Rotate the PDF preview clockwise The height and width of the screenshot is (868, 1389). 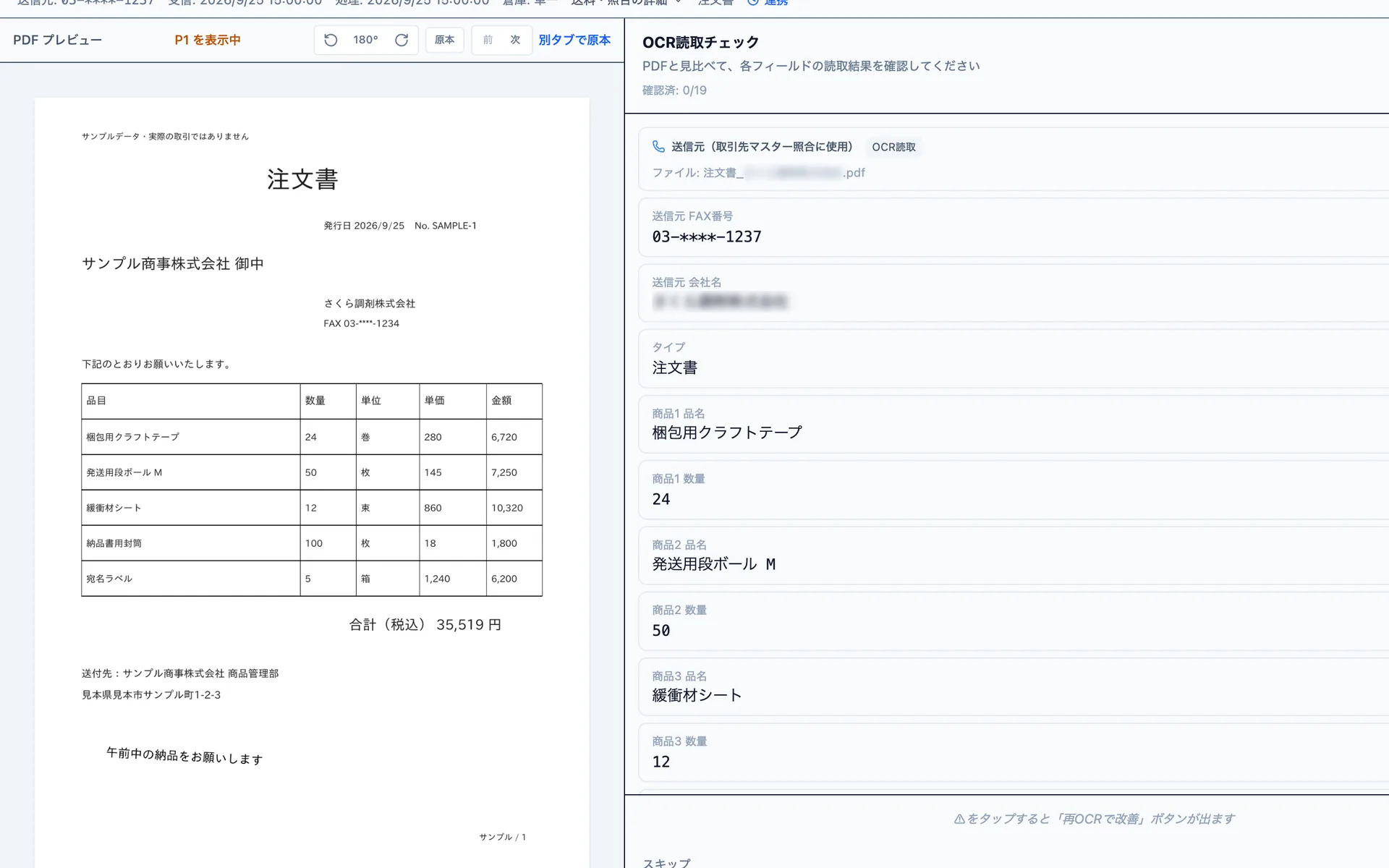point(402,40)
